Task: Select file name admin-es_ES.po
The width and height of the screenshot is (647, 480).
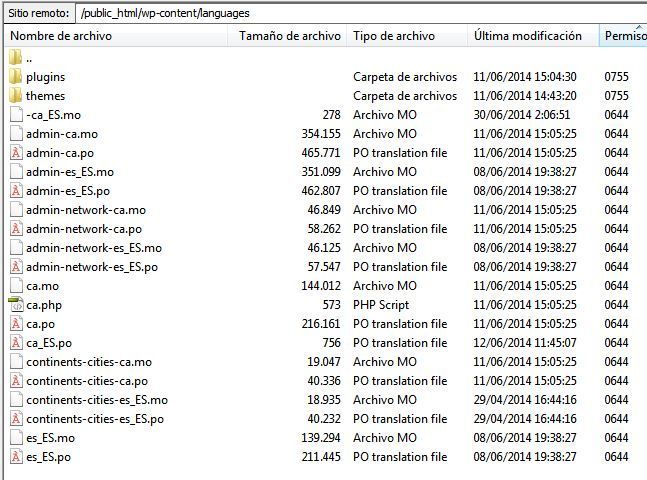Action: coord(68,191)
